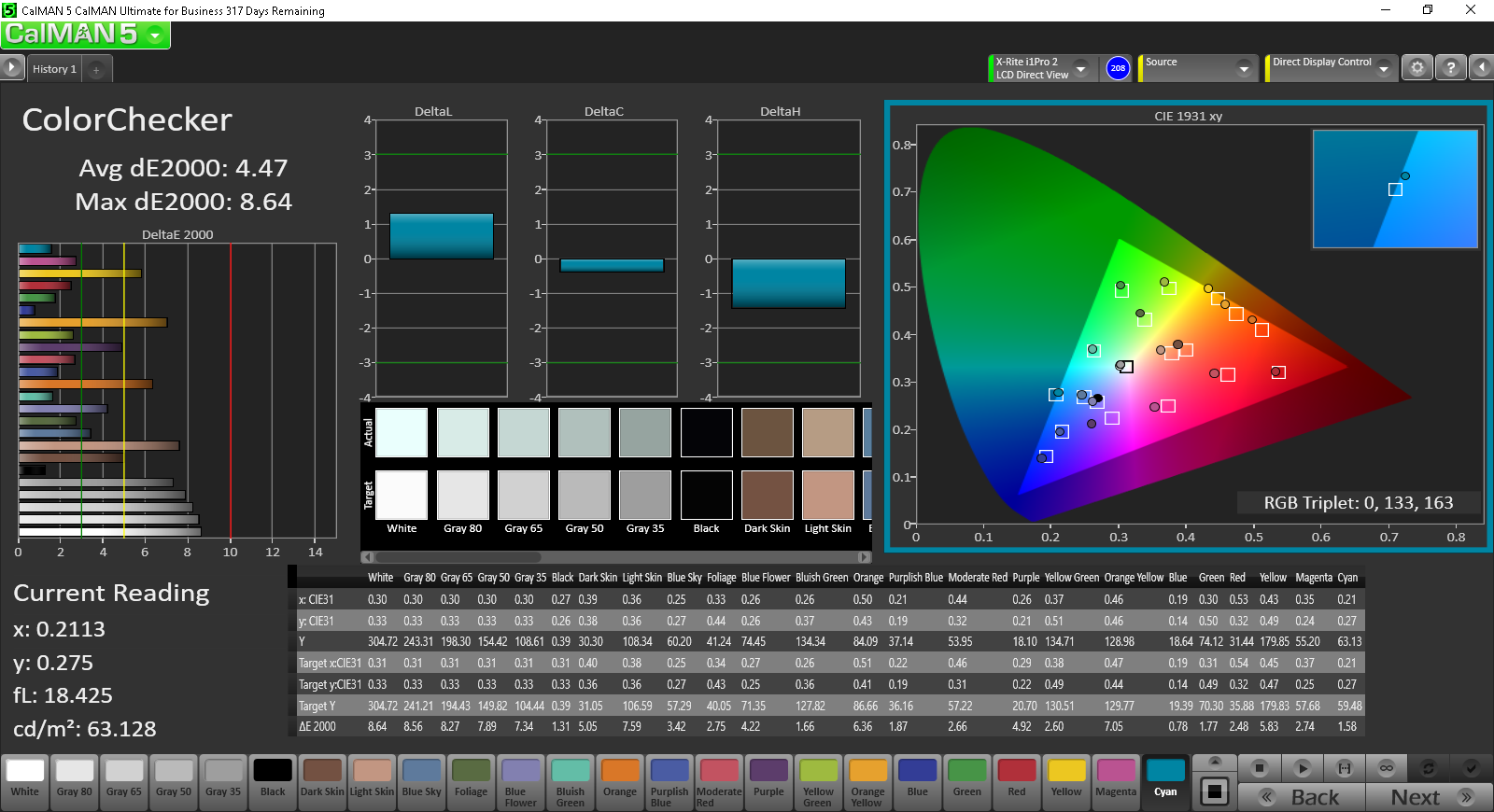Click the zoomed CIE inset thumbnail

click(x=1395, y=189)
